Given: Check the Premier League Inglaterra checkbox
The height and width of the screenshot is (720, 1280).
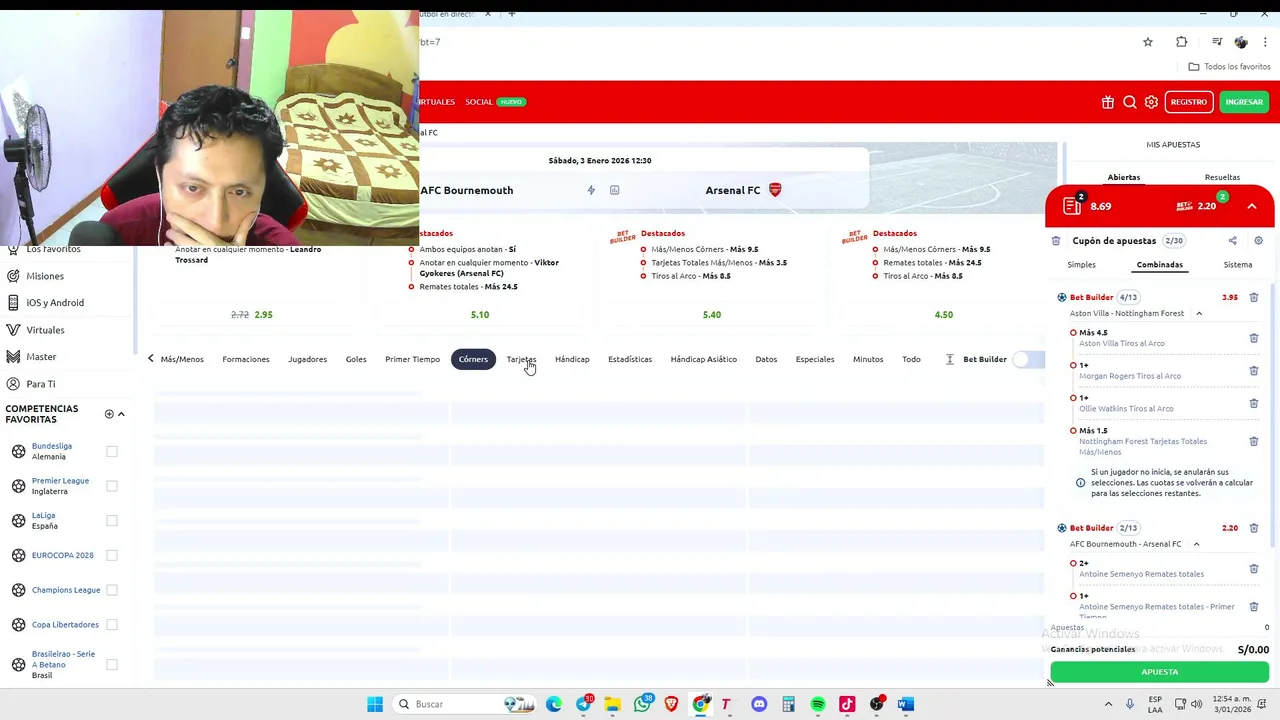Looking at the screenshot, I should point(112,486).
